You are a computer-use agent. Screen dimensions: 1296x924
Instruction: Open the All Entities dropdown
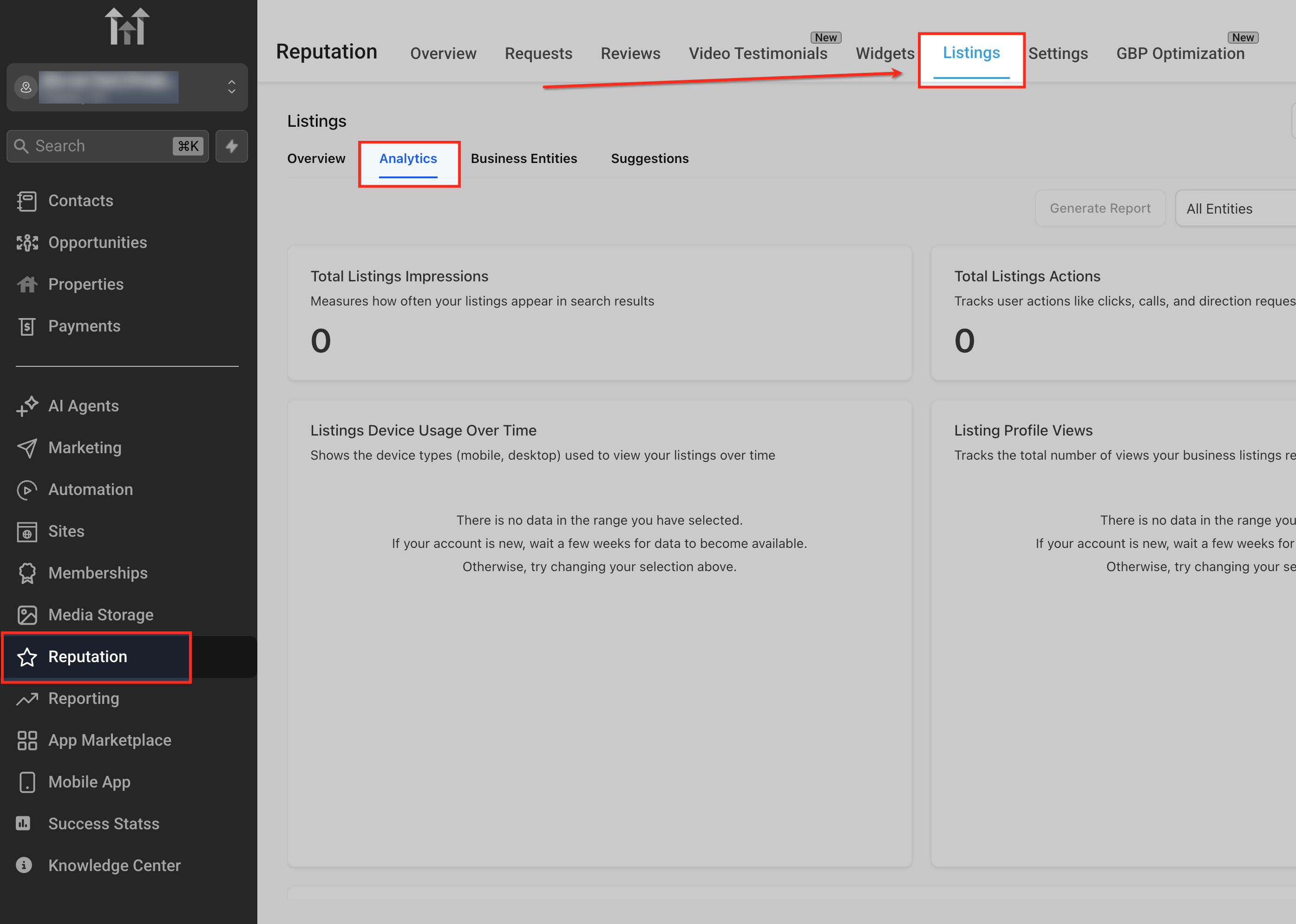pyautogui.click(x=1235, y=209)
